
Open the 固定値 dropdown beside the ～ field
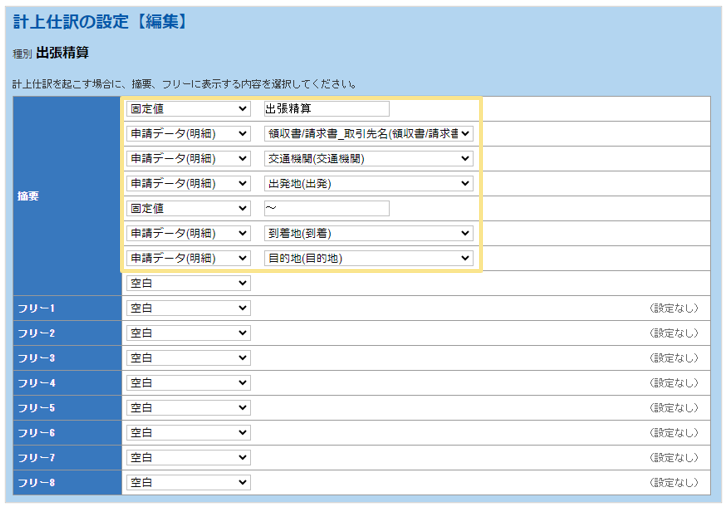tap(188, 208)
